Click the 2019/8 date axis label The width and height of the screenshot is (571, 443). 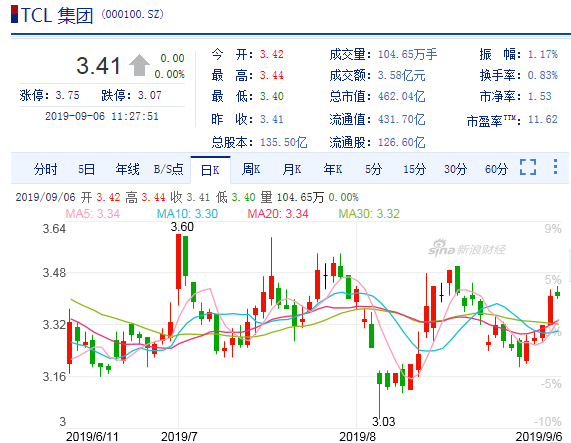pos(357,436)
